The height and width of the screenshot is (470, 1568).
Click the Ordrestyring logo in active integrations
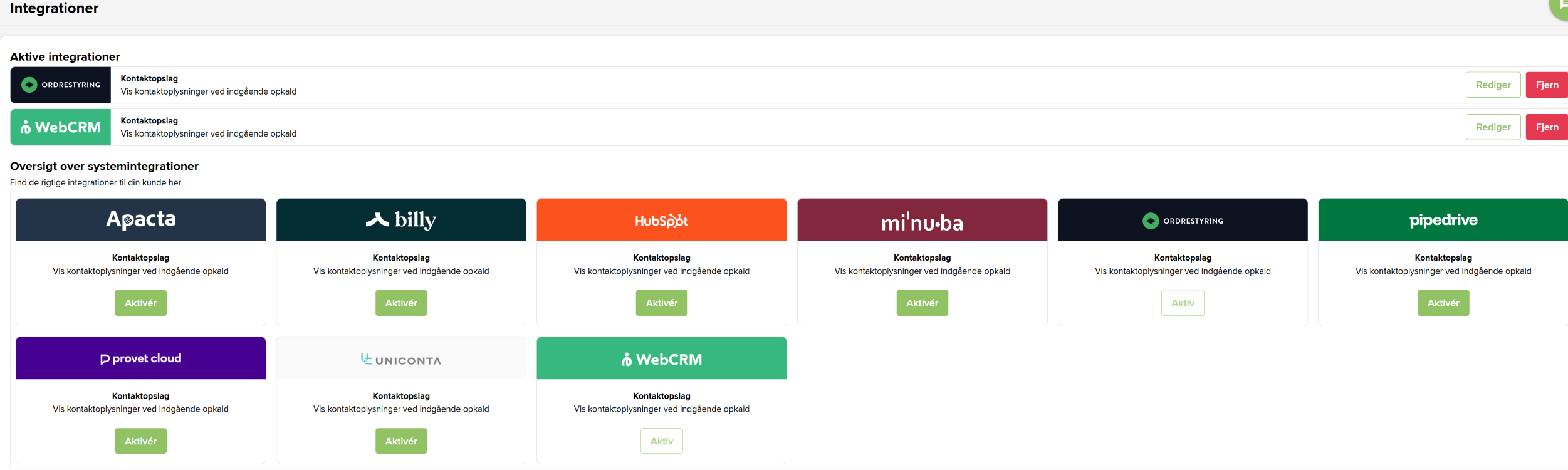(61, 85)
